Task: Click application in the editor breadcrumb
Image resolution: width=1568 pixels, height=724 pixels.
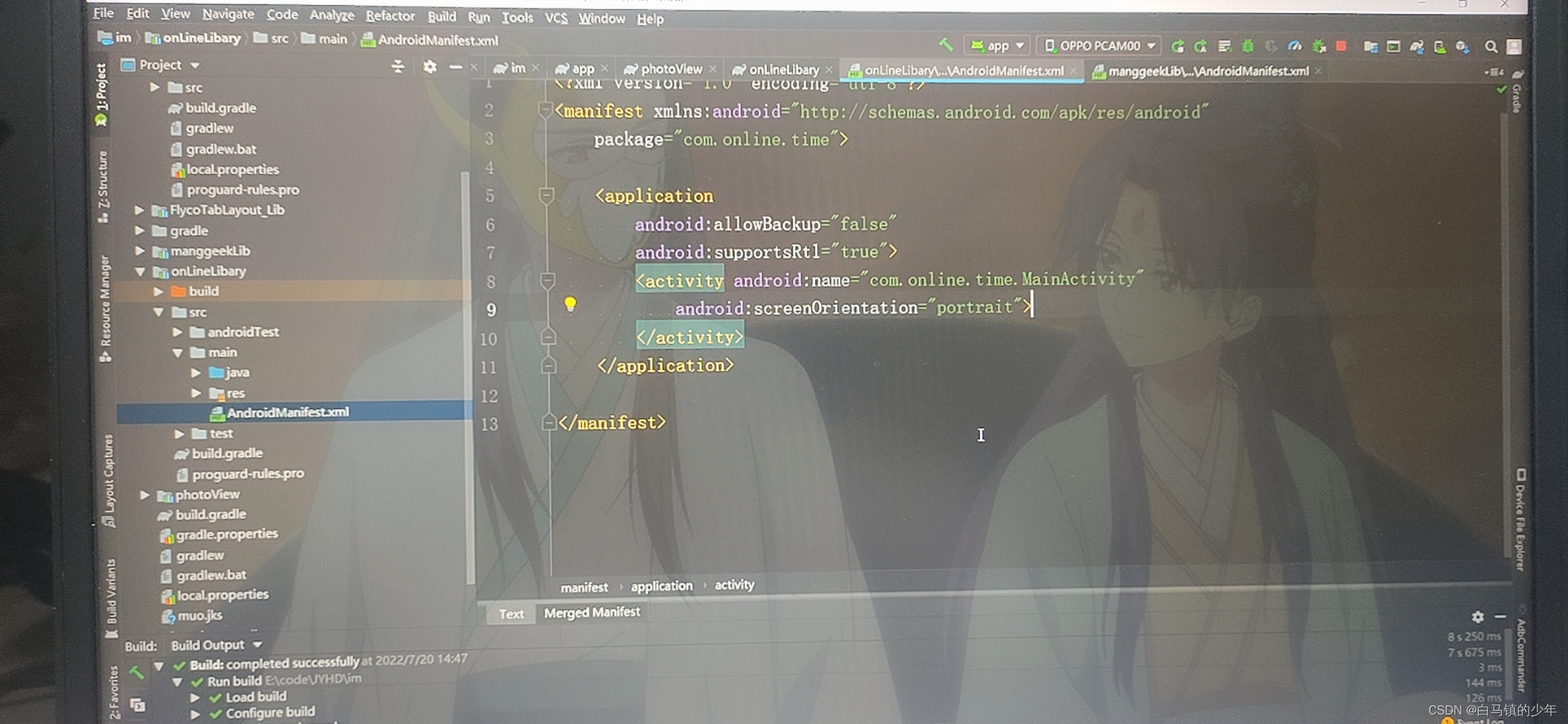Action: [x=661, y=586]
